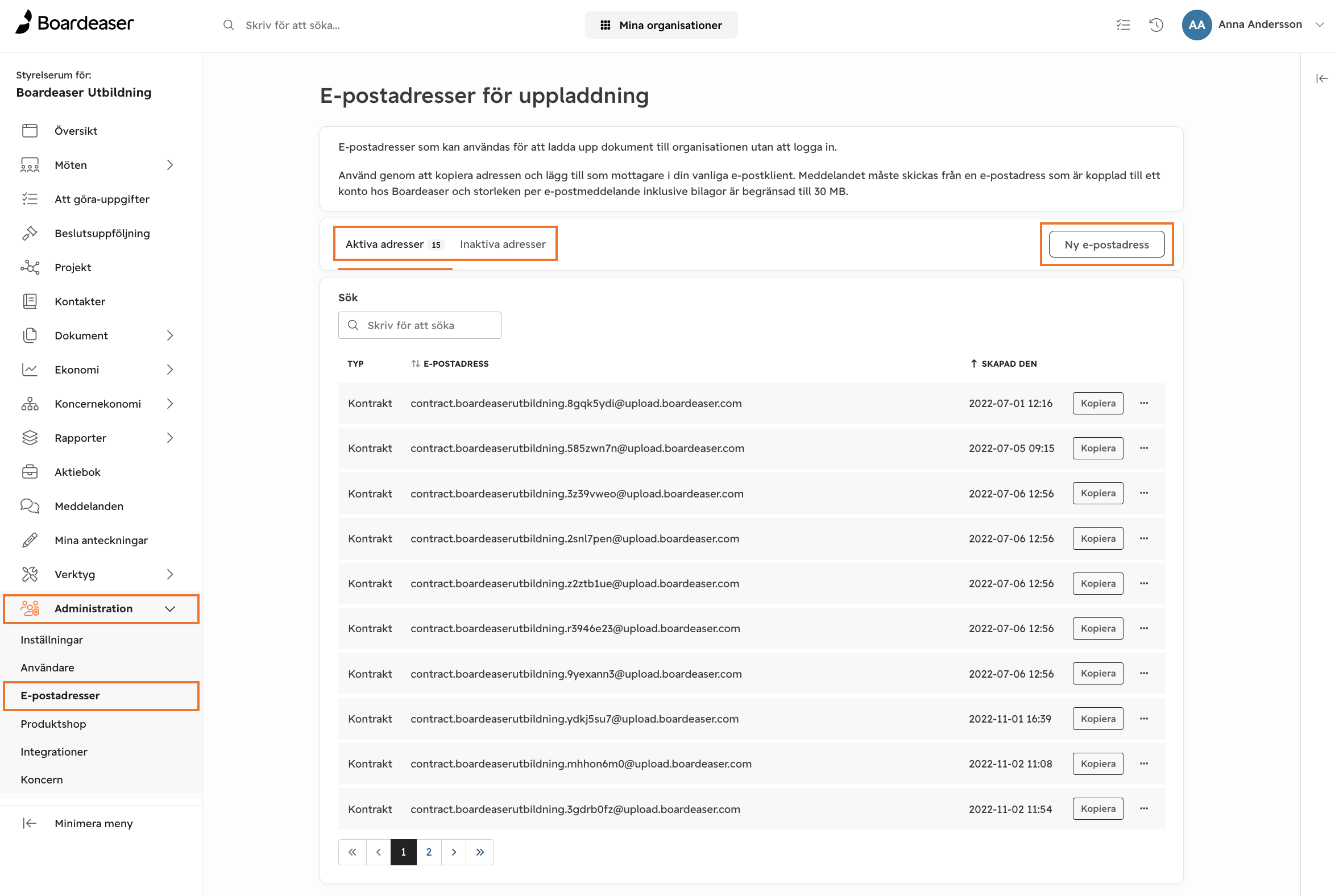Viewport: 1335px width, 896px height.
Task: Open more options for the ydkj5su7 address
Action: click(1143, 719)
